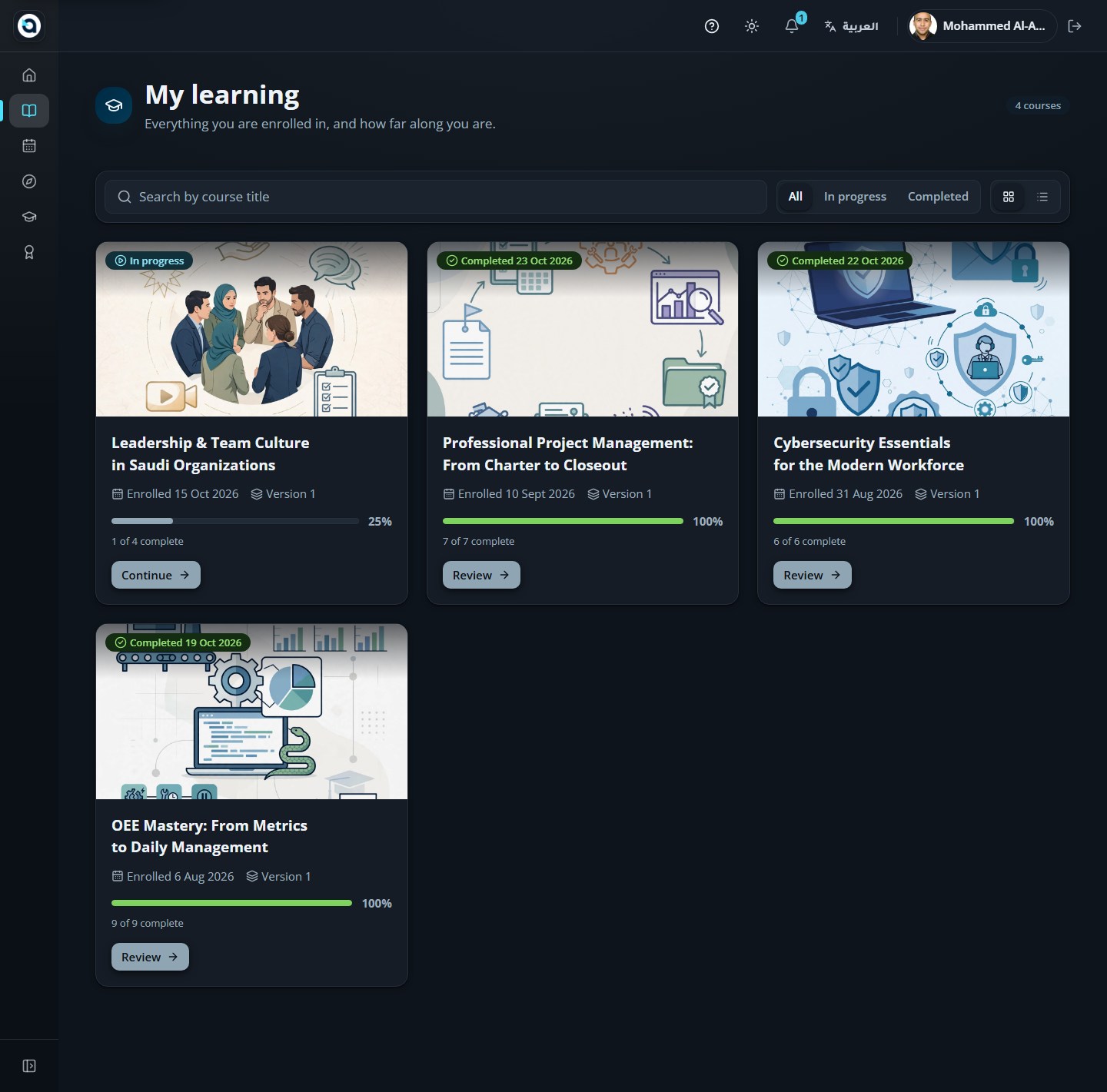Click the app logo in the top-left corner
Screen dimensions: 1107x1092
pos(29,26)
